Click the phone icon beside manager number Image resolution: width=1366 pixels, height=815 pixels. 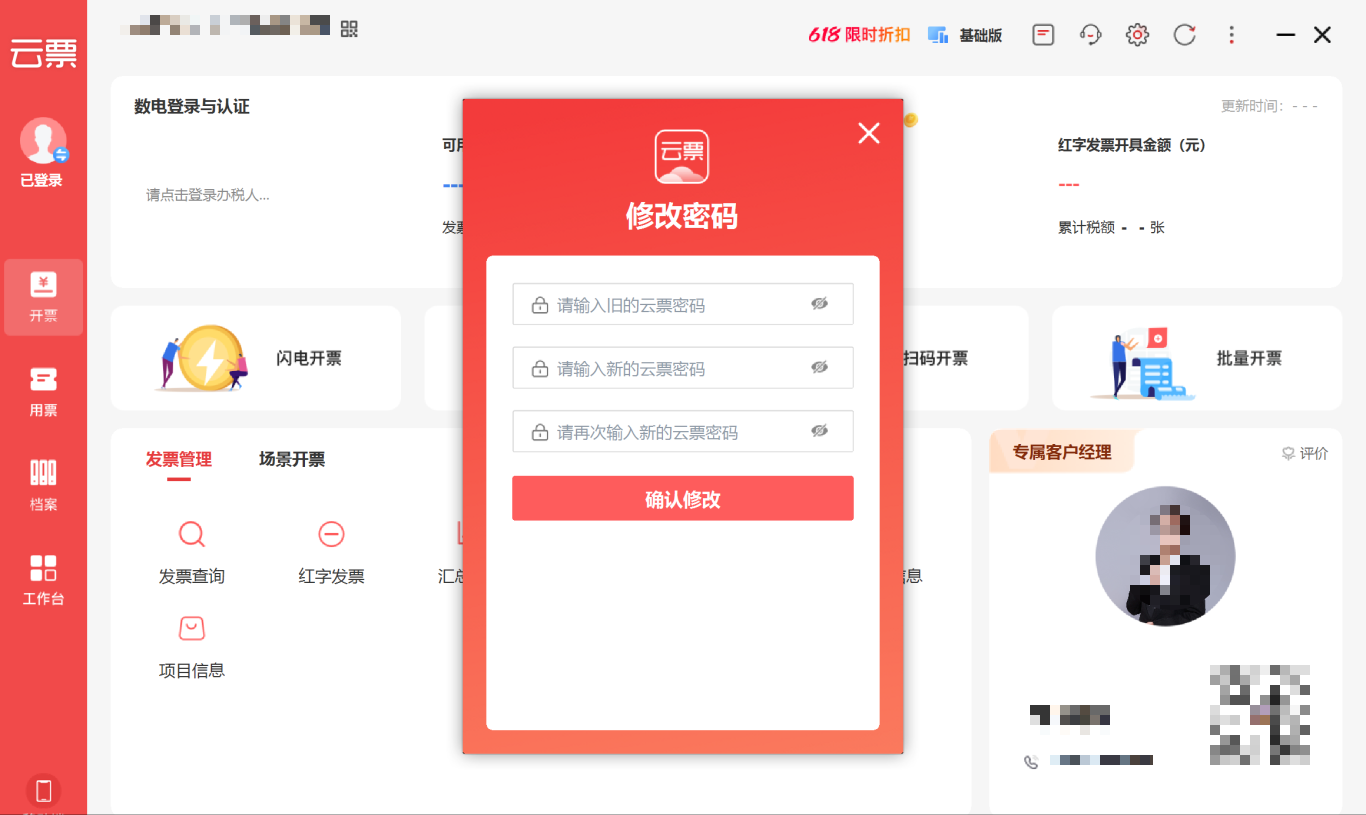[1032, 762]
